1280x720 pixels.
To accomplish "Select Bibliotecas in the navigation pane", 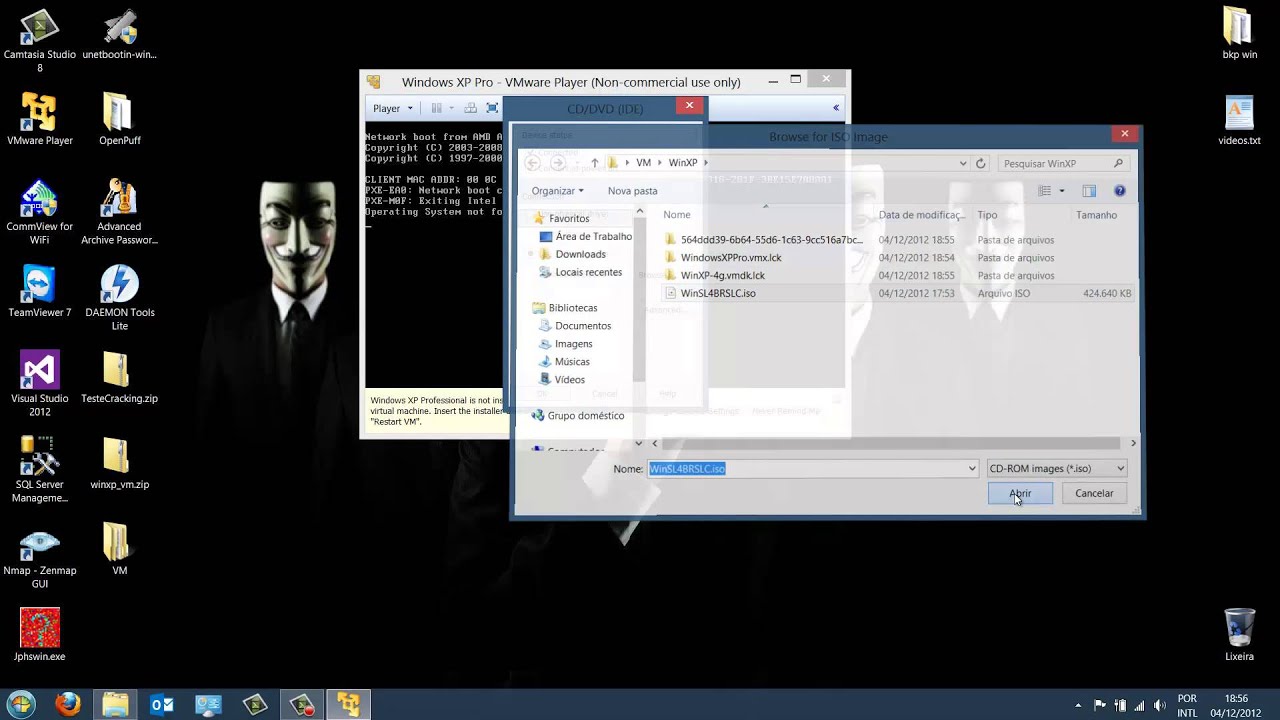I will pyautogui.click(x=565, y=308).
